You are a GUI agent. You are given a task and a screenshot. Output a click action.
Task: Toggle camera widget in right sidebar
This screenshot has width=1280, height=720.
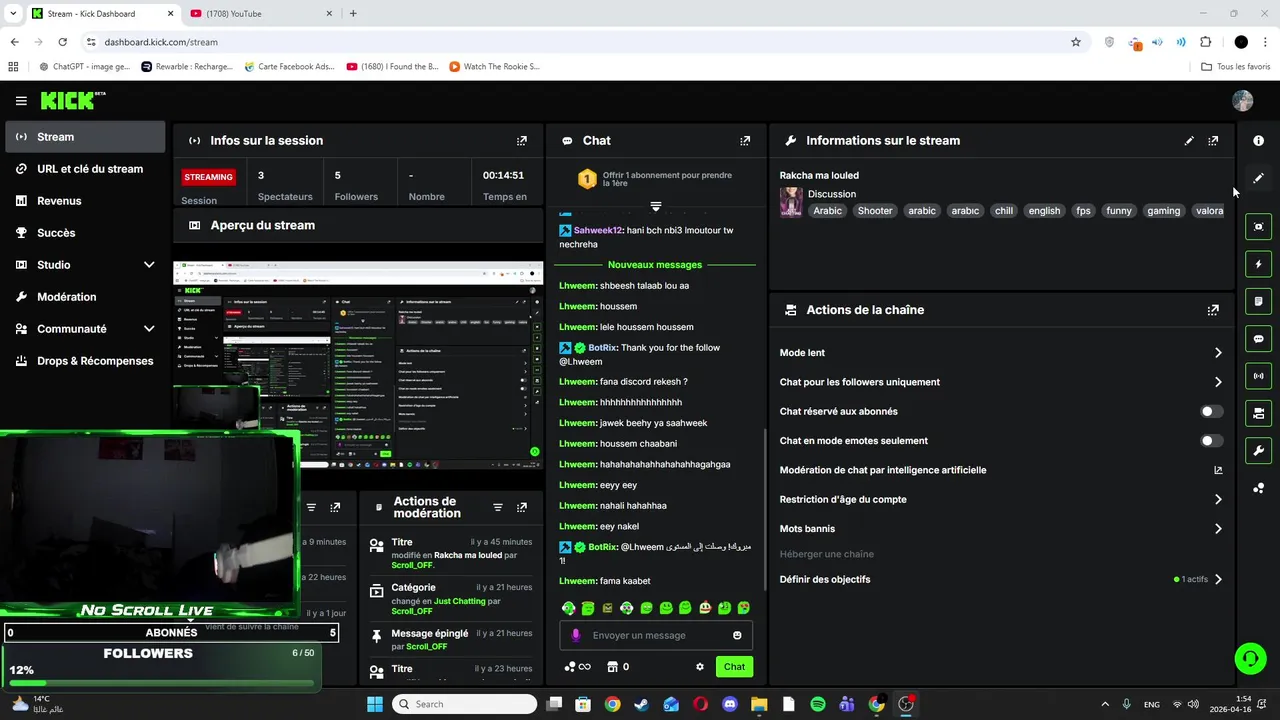tap(1258, 413)
